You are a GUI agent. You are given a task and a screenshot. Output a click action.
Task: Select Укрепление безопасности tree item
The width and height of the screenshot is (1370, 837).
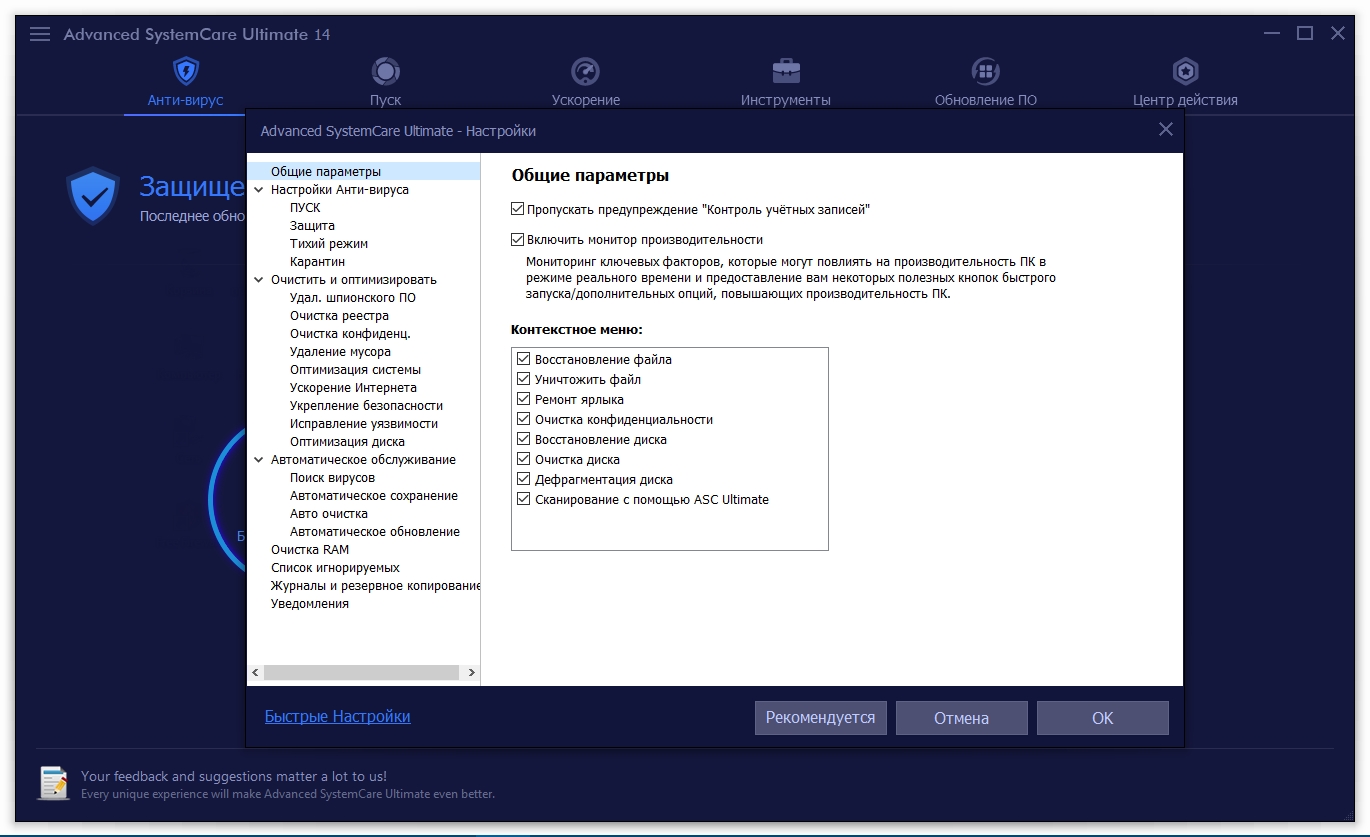click(x=366, y=405)
